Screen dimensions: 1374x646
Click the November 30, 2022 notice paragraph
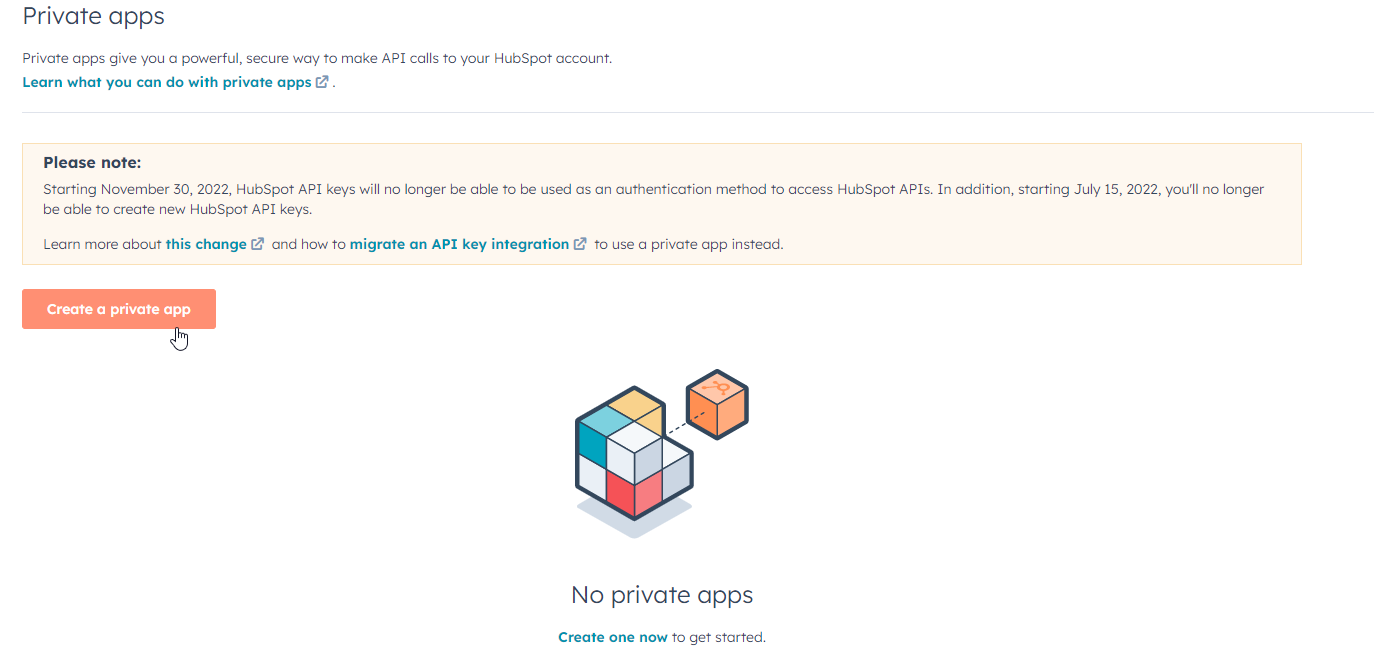click(x=654, y=199)
